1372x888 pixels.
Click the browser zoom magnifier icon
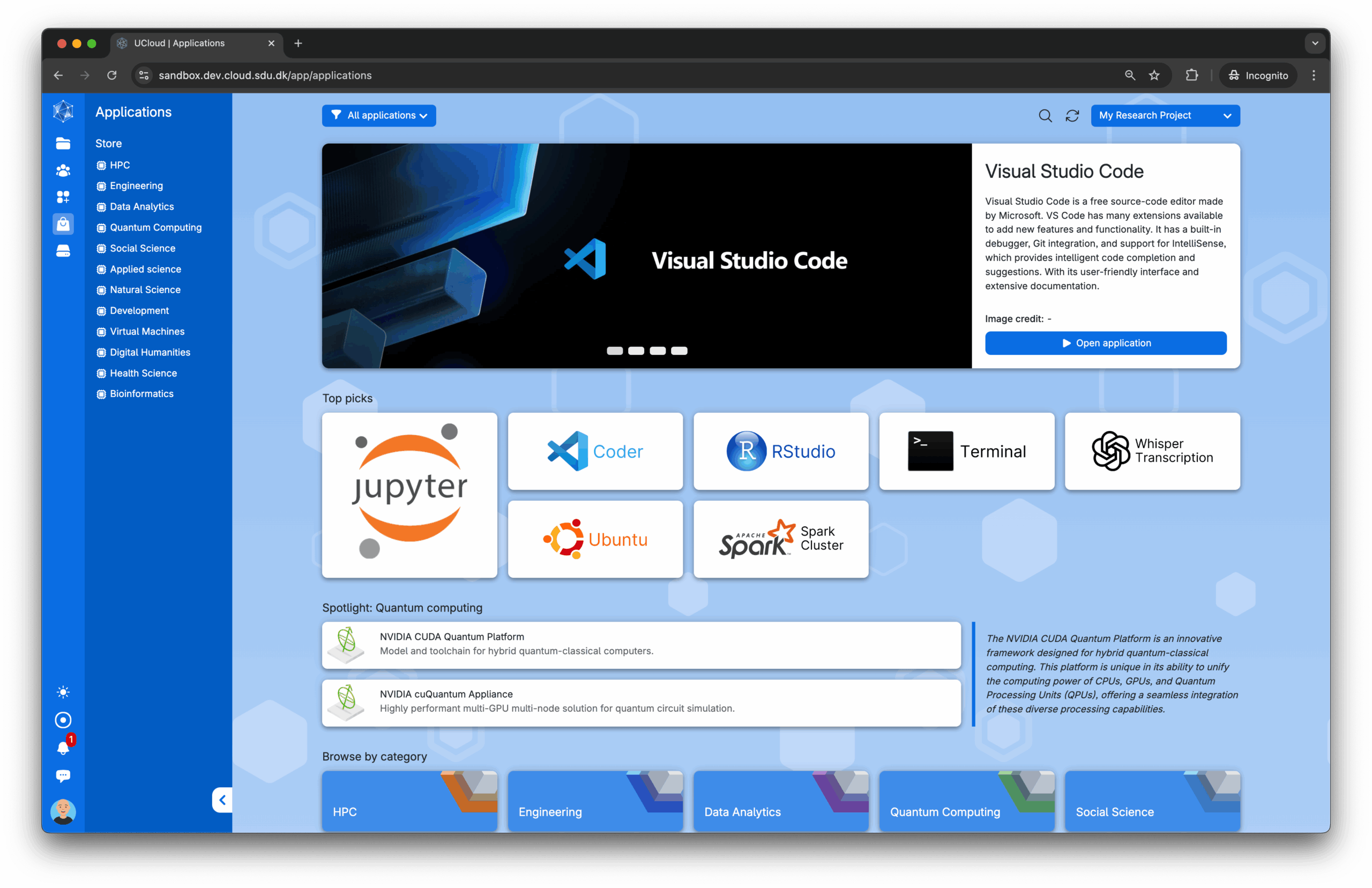click(1130, 75)
